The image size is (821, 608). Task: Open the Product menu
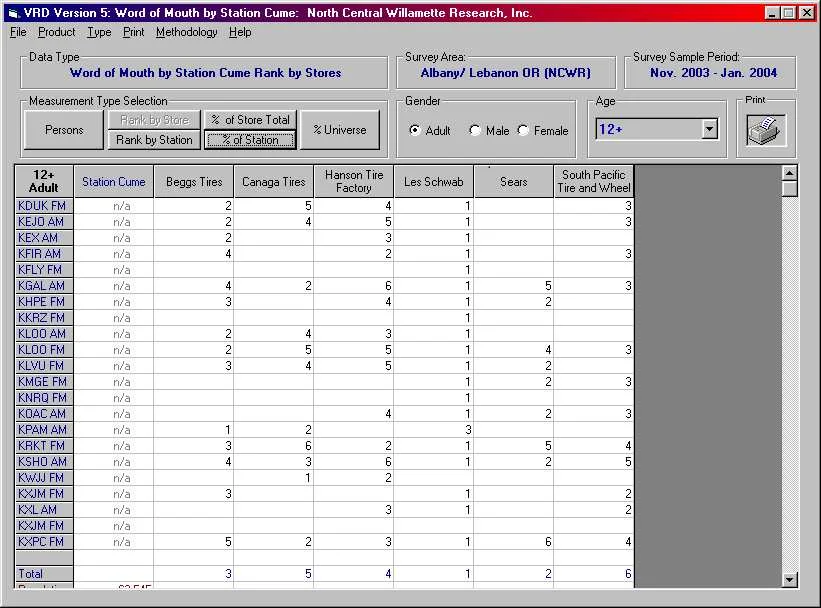pyautogui.click(x=57, y=32)
